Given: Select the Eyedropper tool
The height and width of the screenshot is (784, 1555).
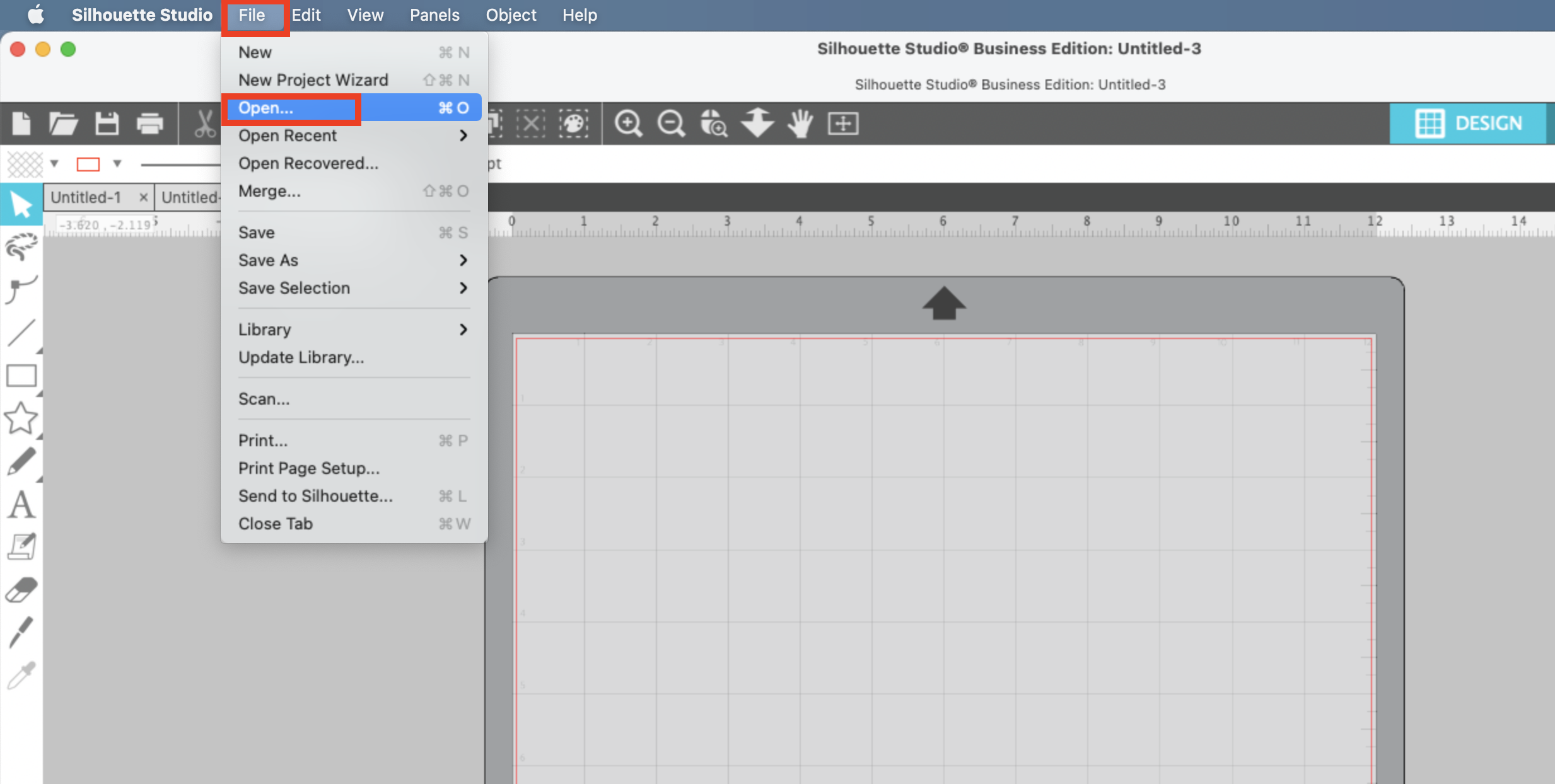Looking at the screenshot, I should click(21, 676).
